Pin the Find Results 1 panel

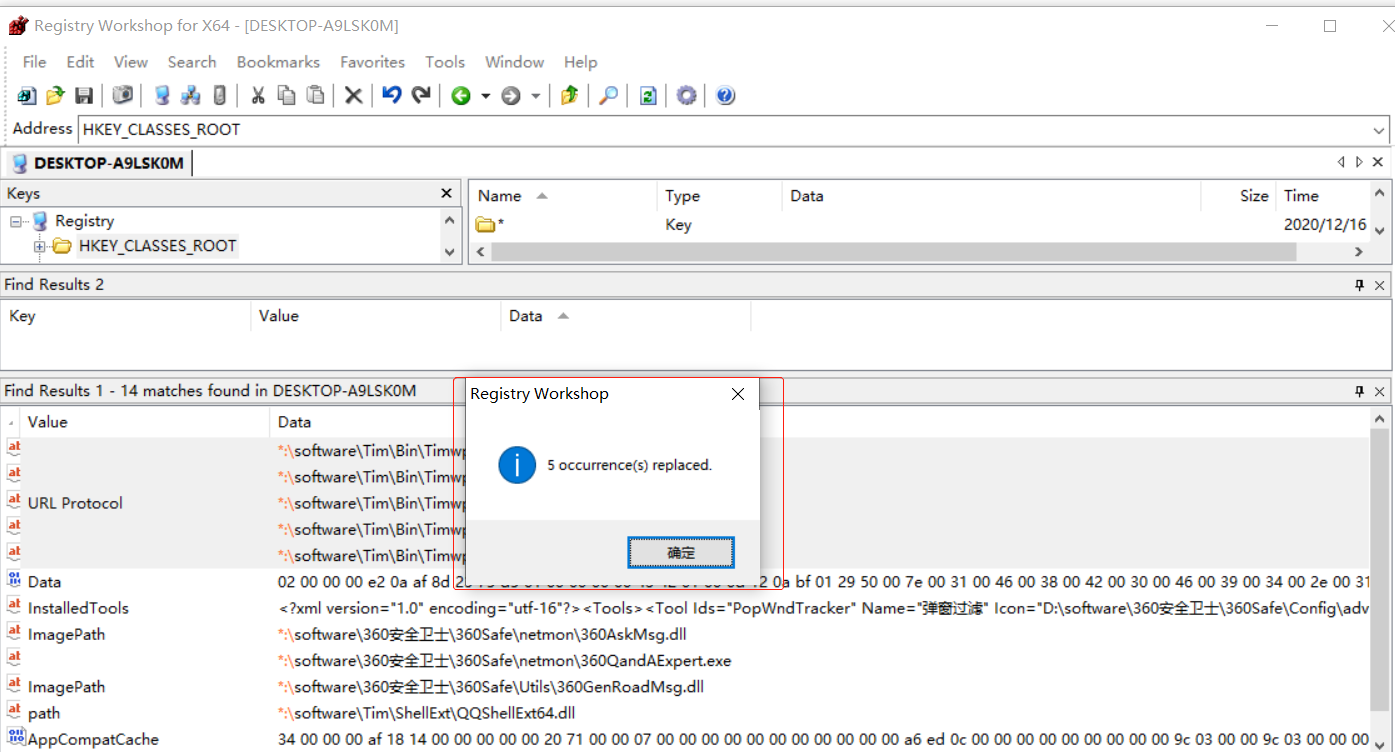click(1359, 391)
